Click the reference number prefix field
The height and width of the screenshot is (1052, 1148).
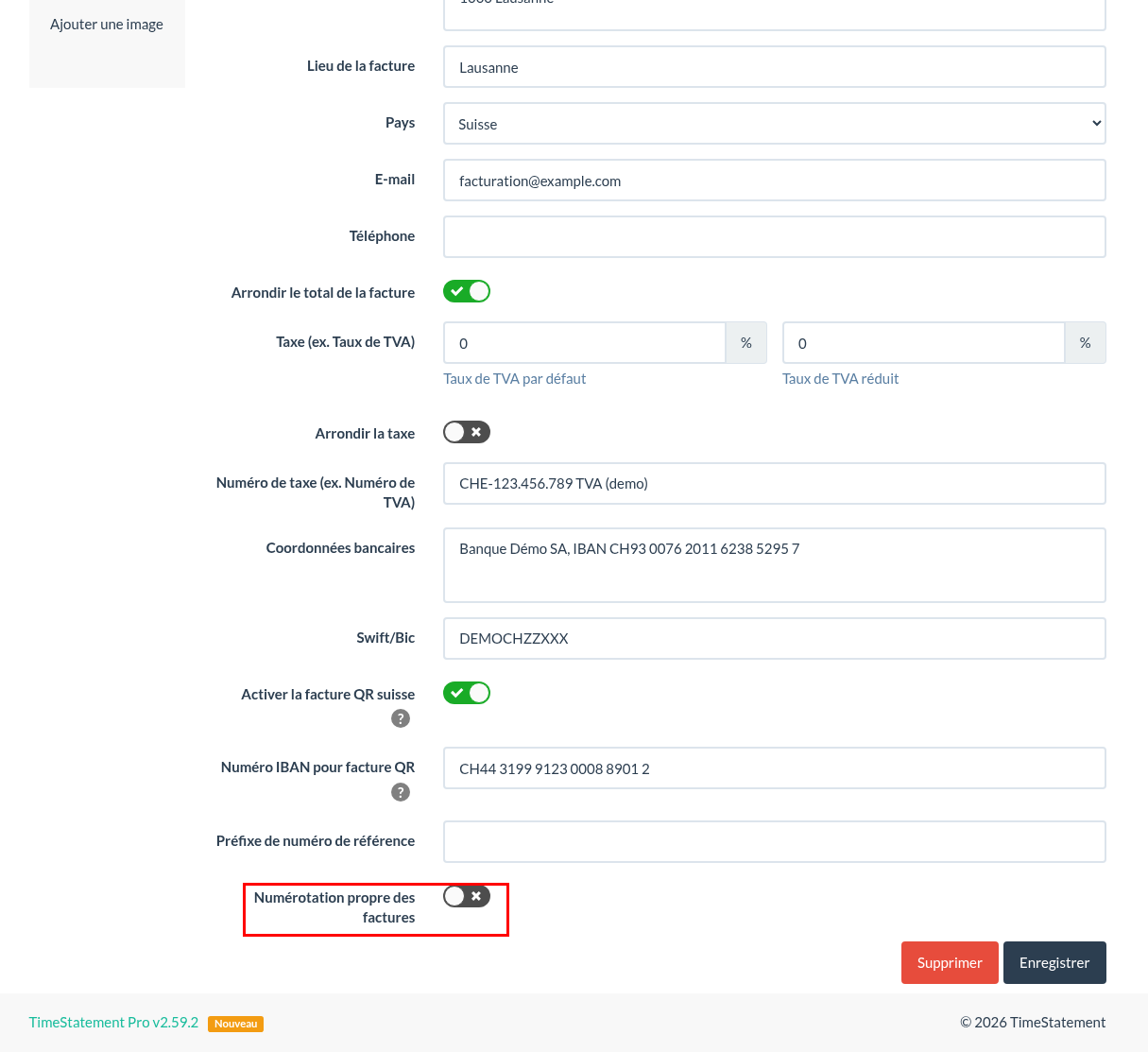coord(775,842)
